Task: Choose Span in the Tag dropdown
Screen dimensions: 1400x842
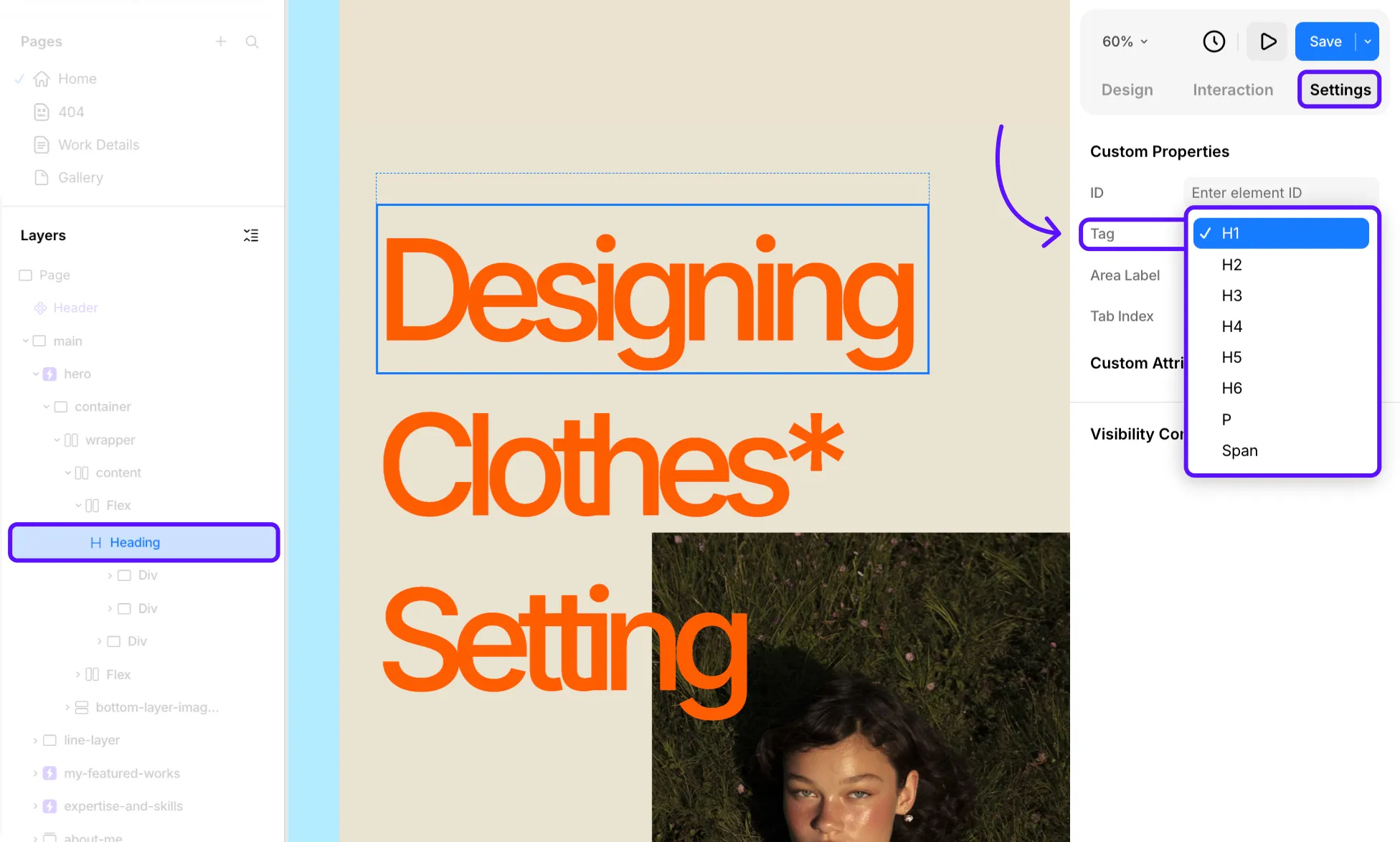Action: (1281, 450)
